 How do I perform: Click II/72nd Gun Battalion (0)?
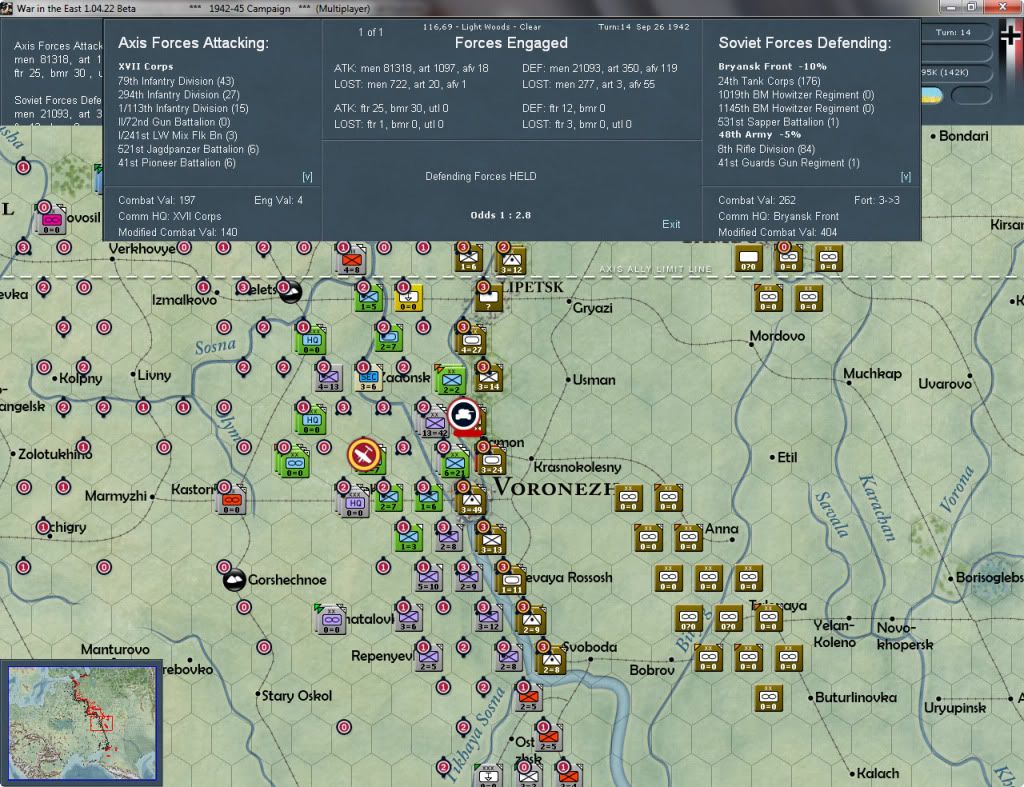coord(174,122)
